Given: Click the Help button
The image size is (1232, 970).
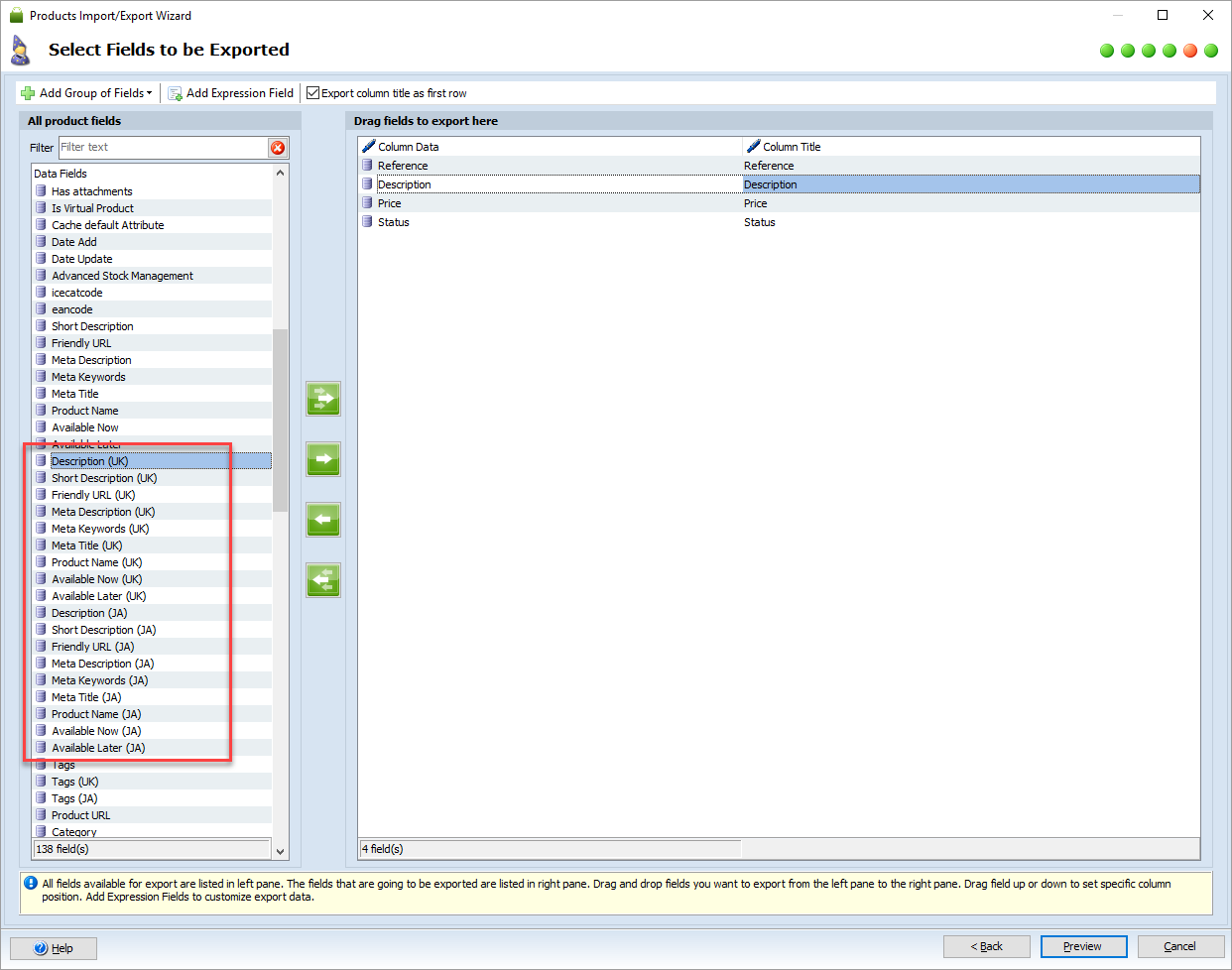Looking at the screenshot, I should pos(54,948).
